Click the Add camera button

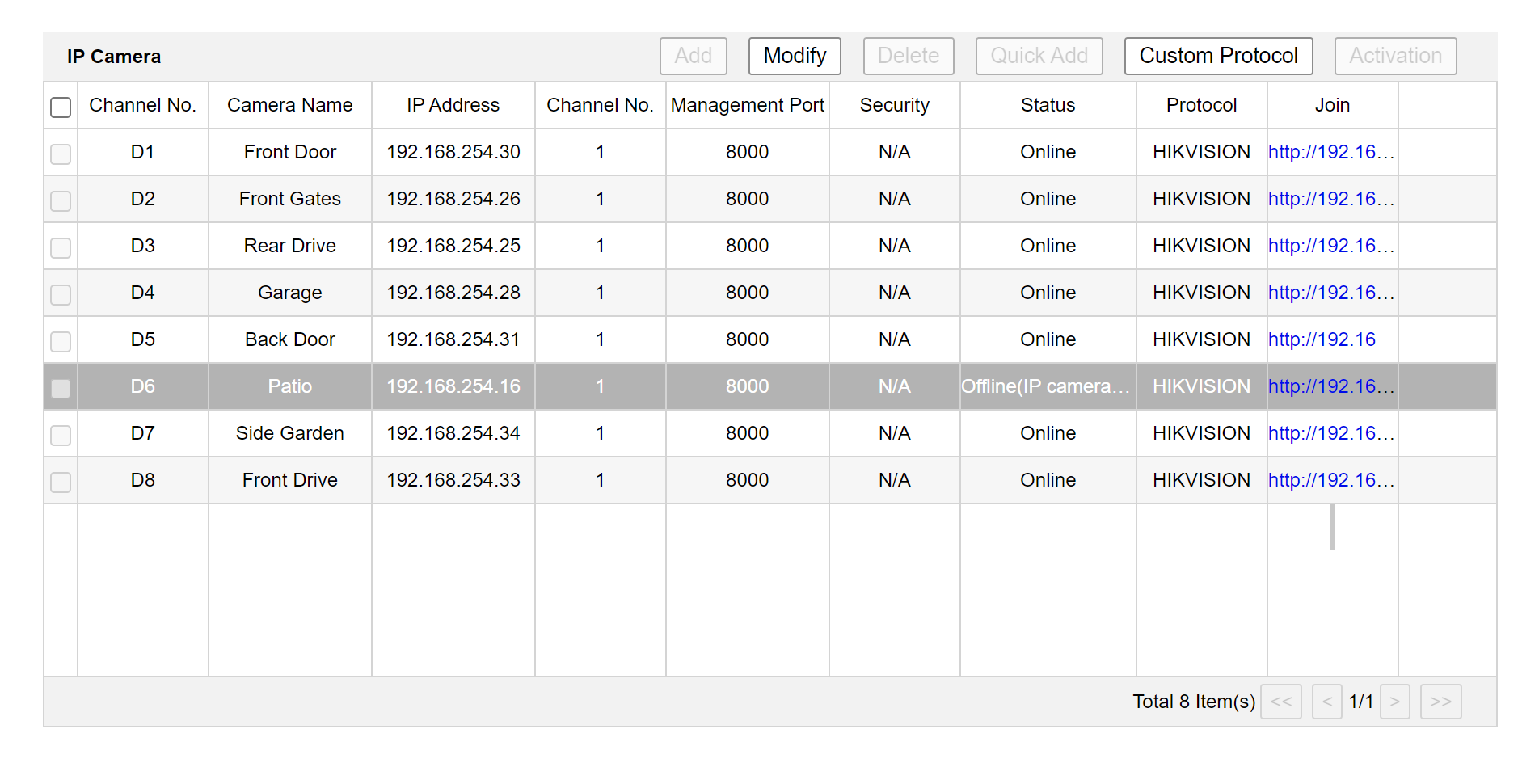(693, 56)
